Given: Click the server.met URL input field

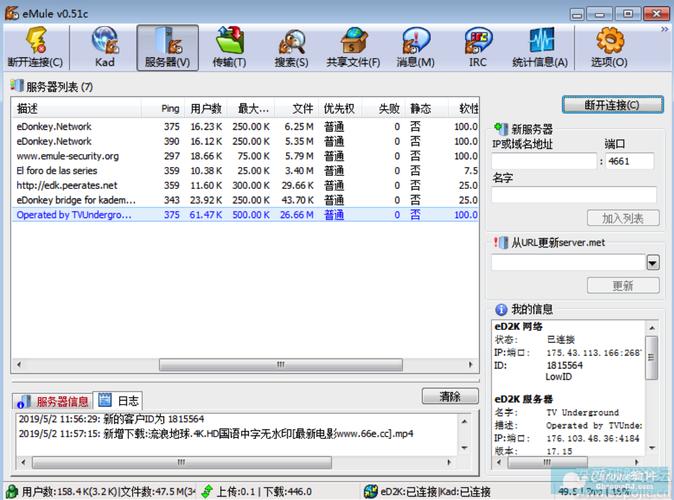Looking at the screenshot, I should (569, 262).
